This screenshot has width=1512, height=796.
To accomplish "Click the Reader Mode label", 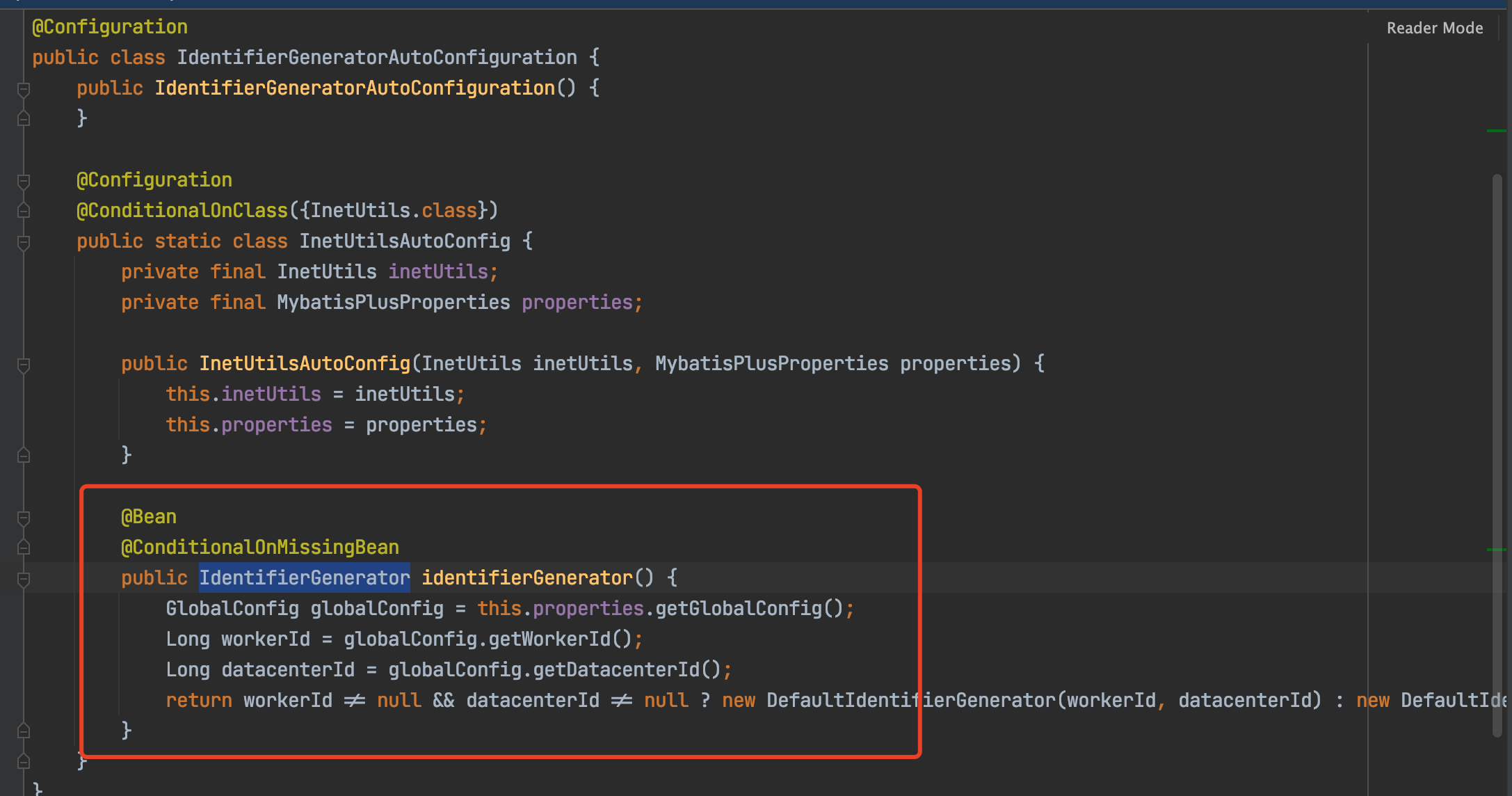I will [x=1434, y=28].
